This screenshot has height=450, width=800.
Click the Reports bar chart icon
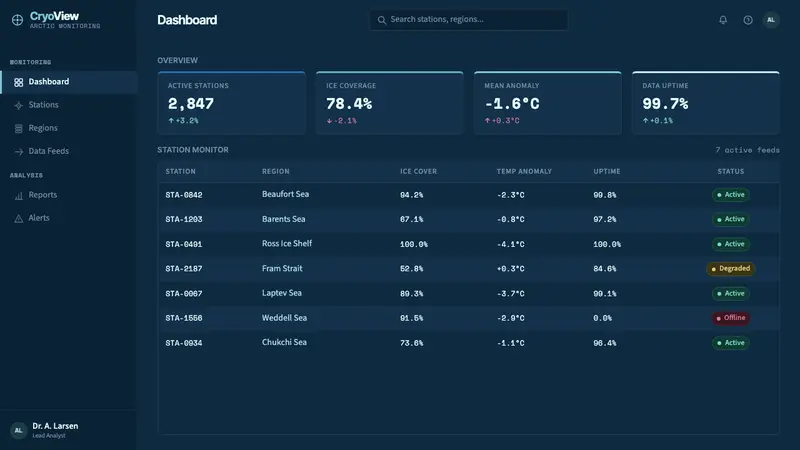[19, 195]
